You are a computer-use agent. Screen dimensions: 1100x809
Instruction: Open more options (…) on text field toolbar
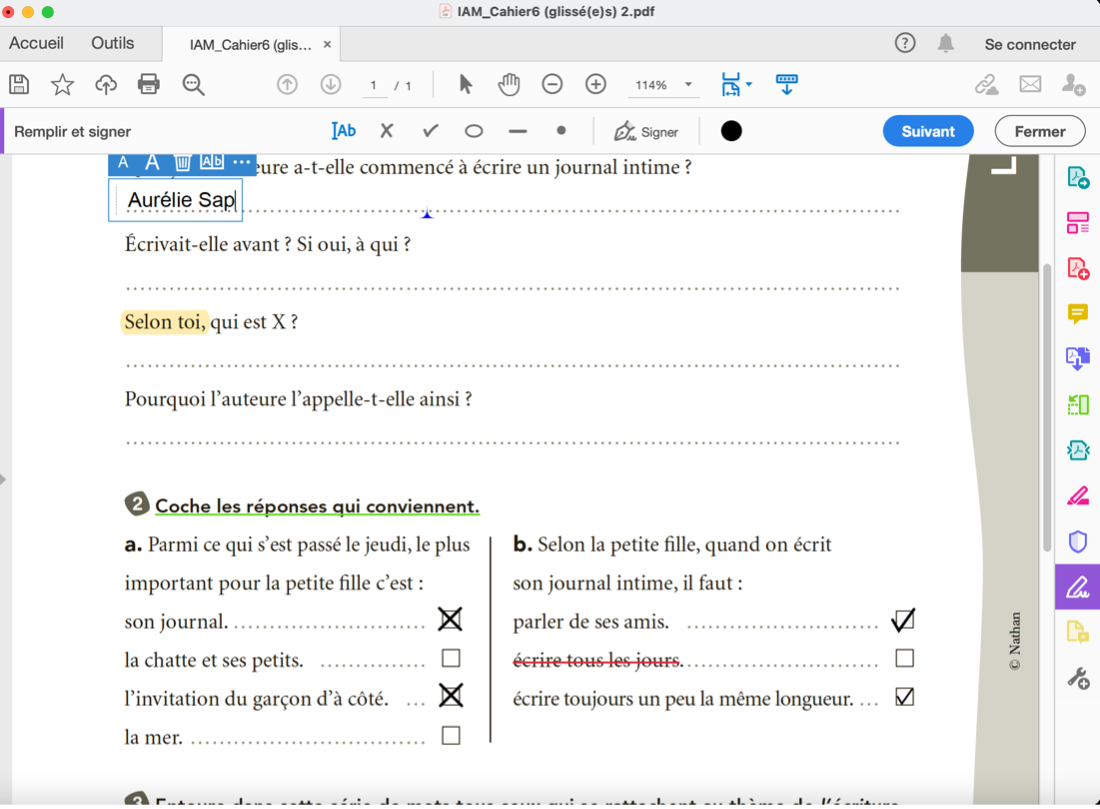241,162
